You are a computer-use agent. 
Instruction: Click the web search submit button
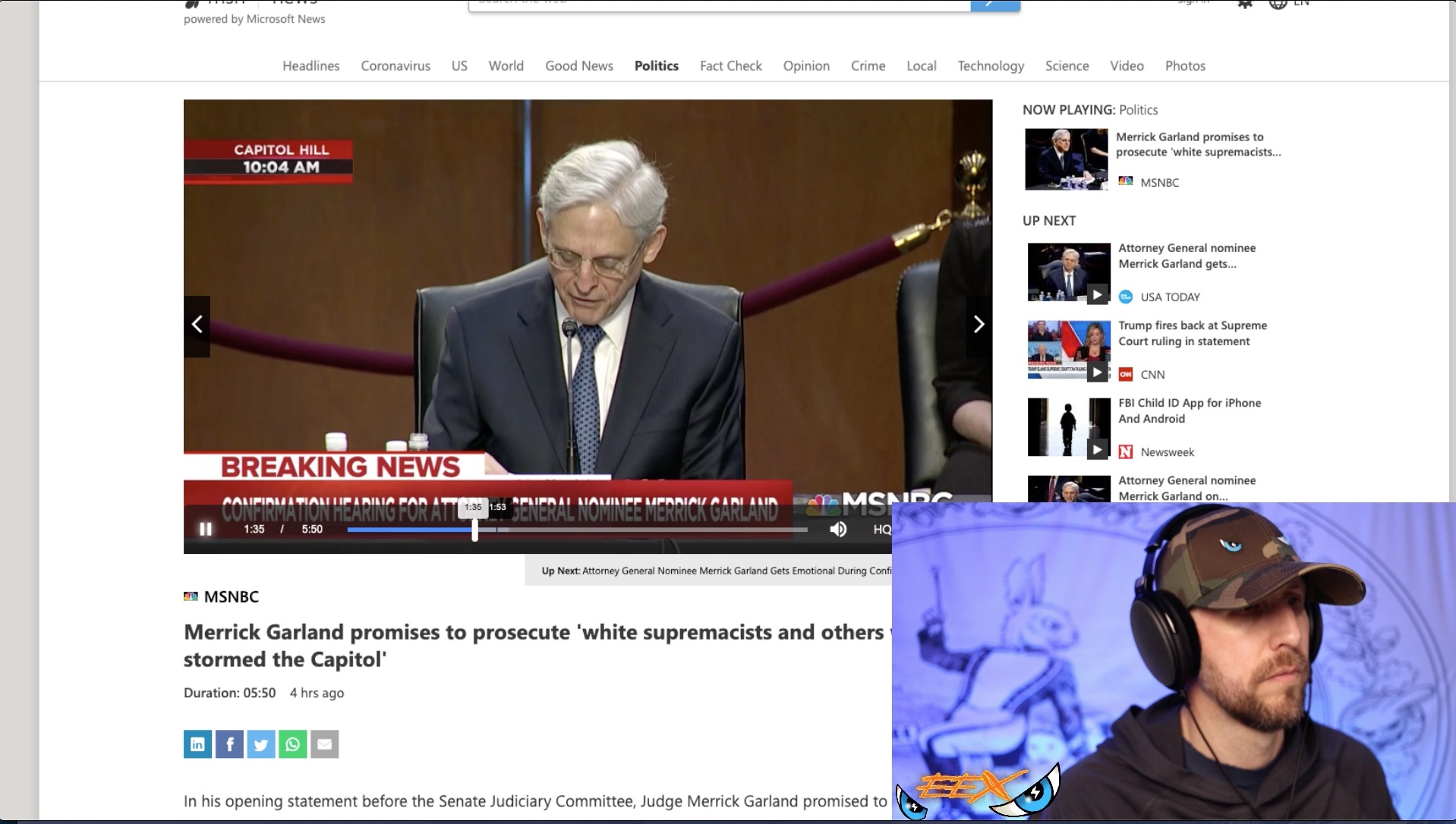click(994, 5)
